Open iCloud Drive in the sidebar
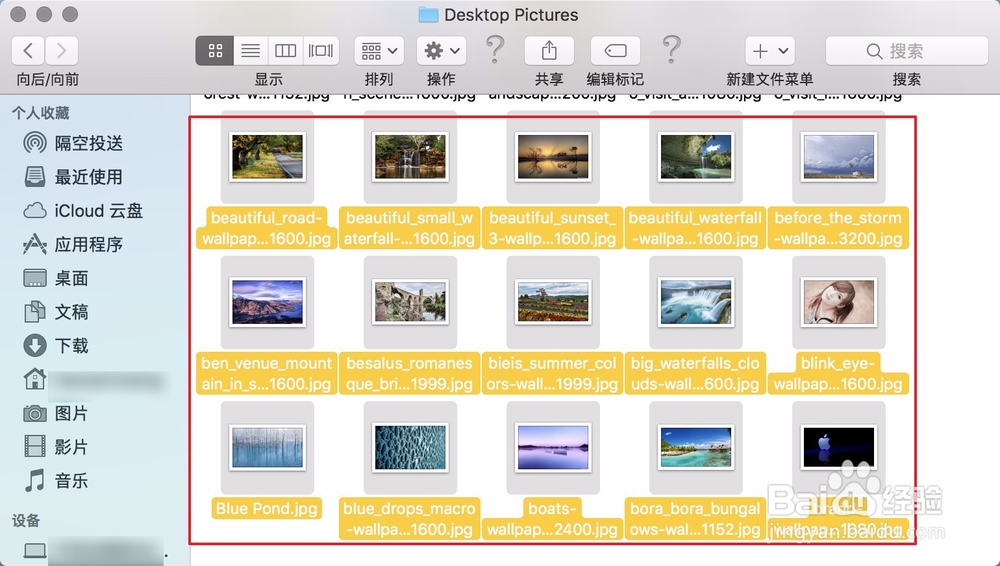The height and width of the screenshot is (566, 1000). [x=83, y=211]
